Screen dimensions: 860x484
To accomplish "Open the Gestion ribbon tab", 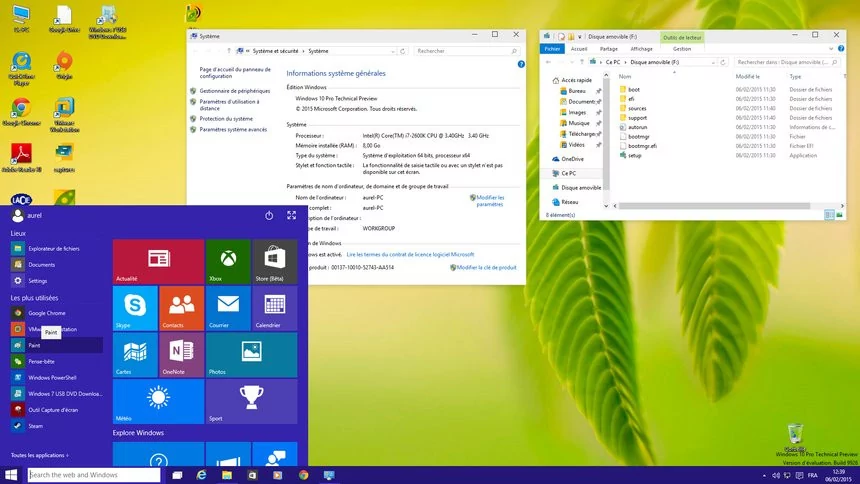I will click(682, 49).
